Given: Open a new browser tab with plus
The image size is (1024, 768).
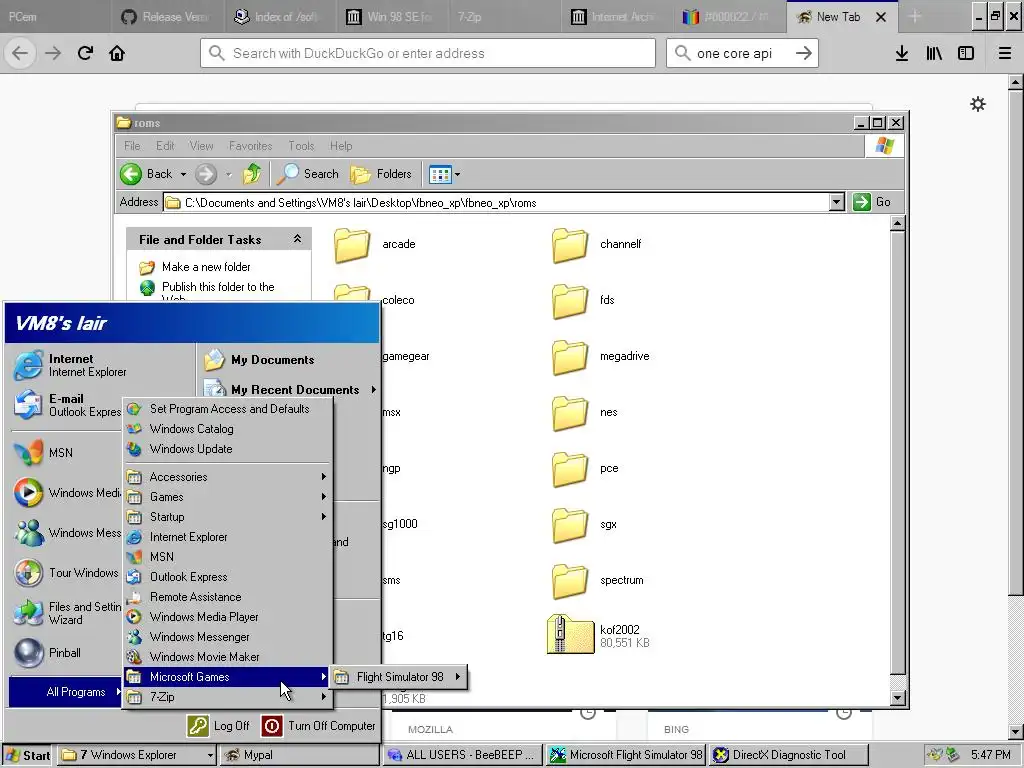Looking at the screenshot, I should point(915,17).
